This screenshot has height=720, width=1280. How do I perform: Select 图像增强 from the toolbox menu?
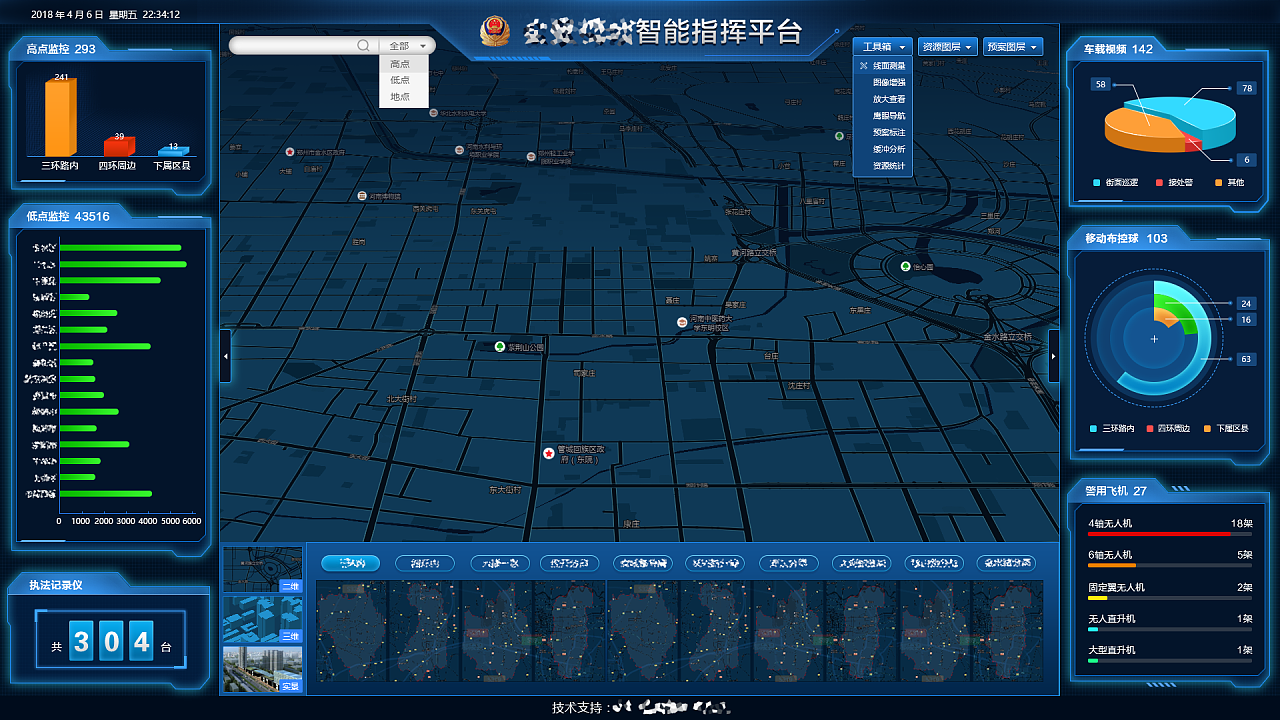[x=883, y=83]
